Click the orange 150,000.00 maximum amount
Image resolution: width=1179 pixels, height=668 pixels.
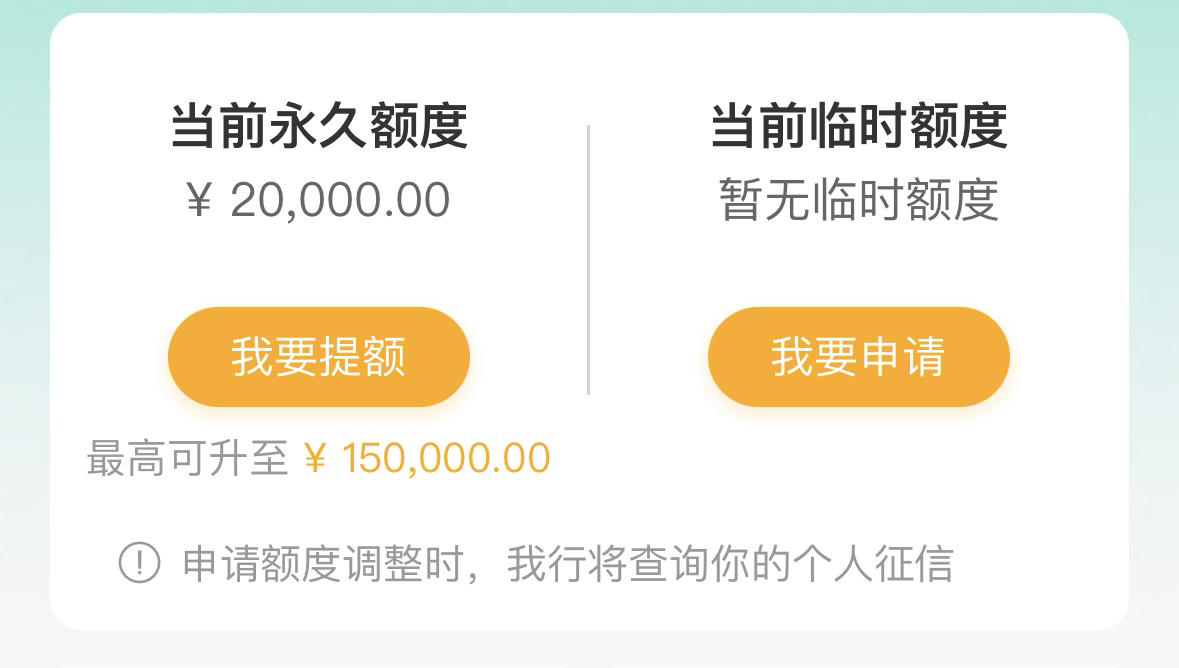pos(446,458)
